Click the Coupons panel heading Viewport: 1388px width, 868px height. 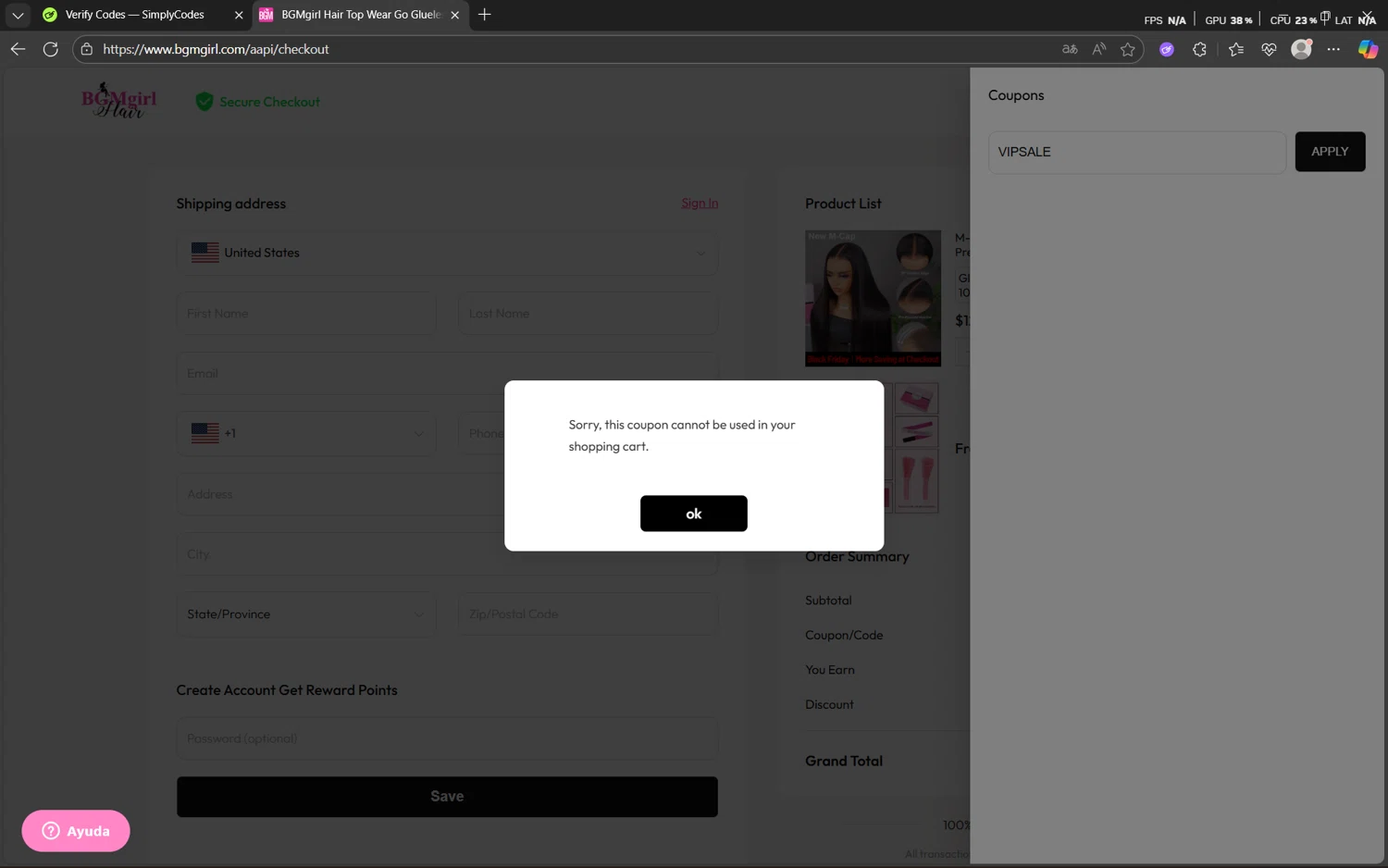pyautogui.click(x=1016, y=95)
